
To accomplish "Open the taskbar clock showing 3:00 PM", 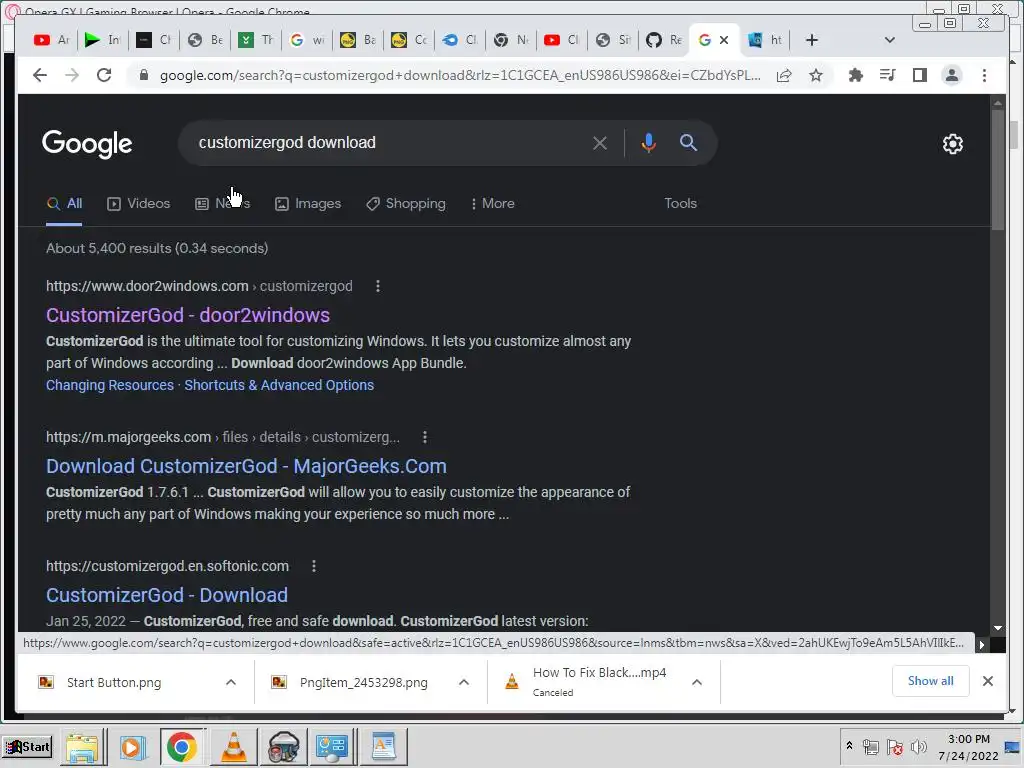I will click(968, 747).
